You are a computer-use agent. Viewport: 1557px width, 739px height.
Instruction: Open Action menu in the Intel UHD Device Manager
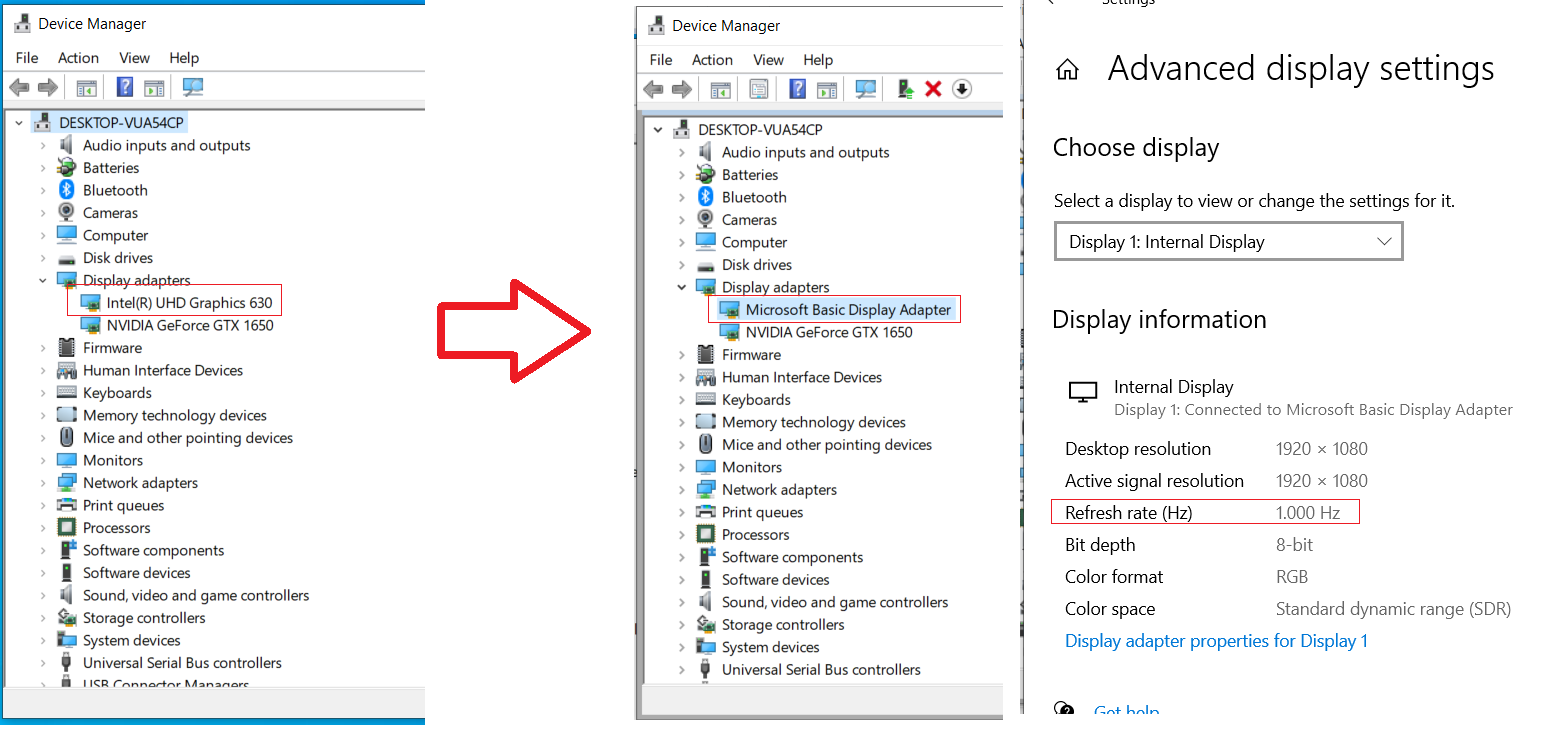click(x=78, y=58)
